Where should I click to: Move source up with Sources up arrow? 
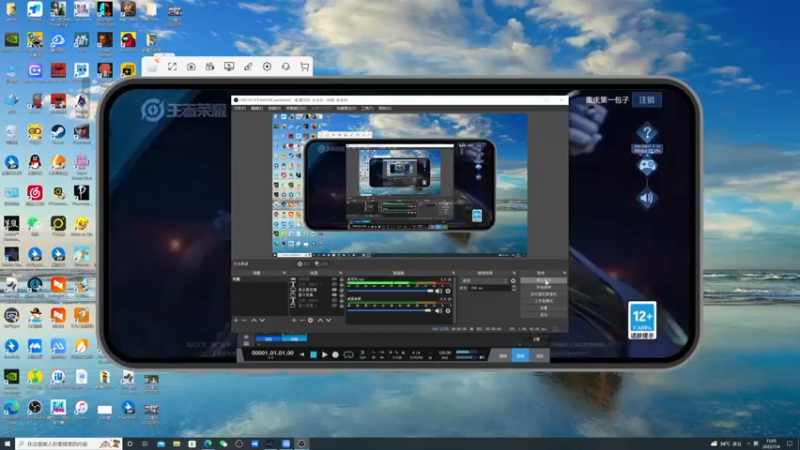tap(320, 320)
